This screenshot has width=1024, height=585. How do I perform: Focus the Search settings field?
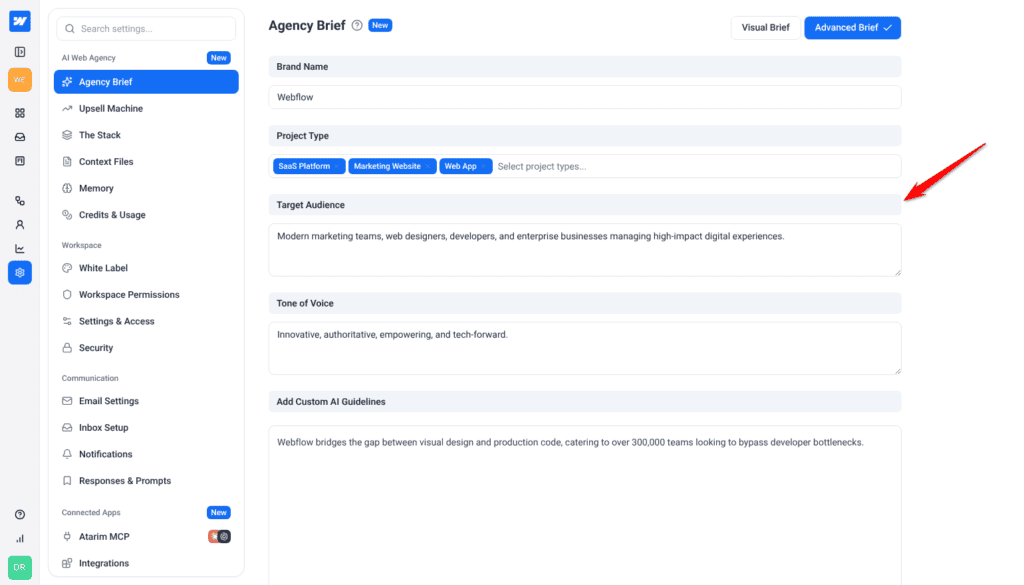(x=146, y=29)
